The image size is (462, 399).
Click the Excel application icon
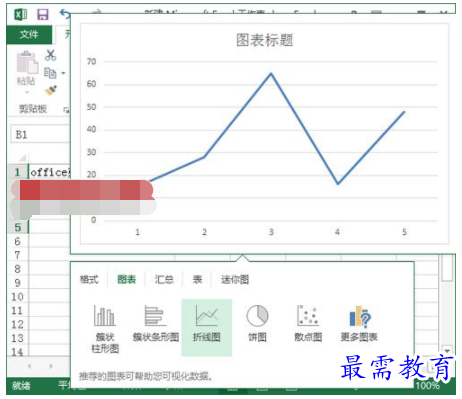point(21,14)
